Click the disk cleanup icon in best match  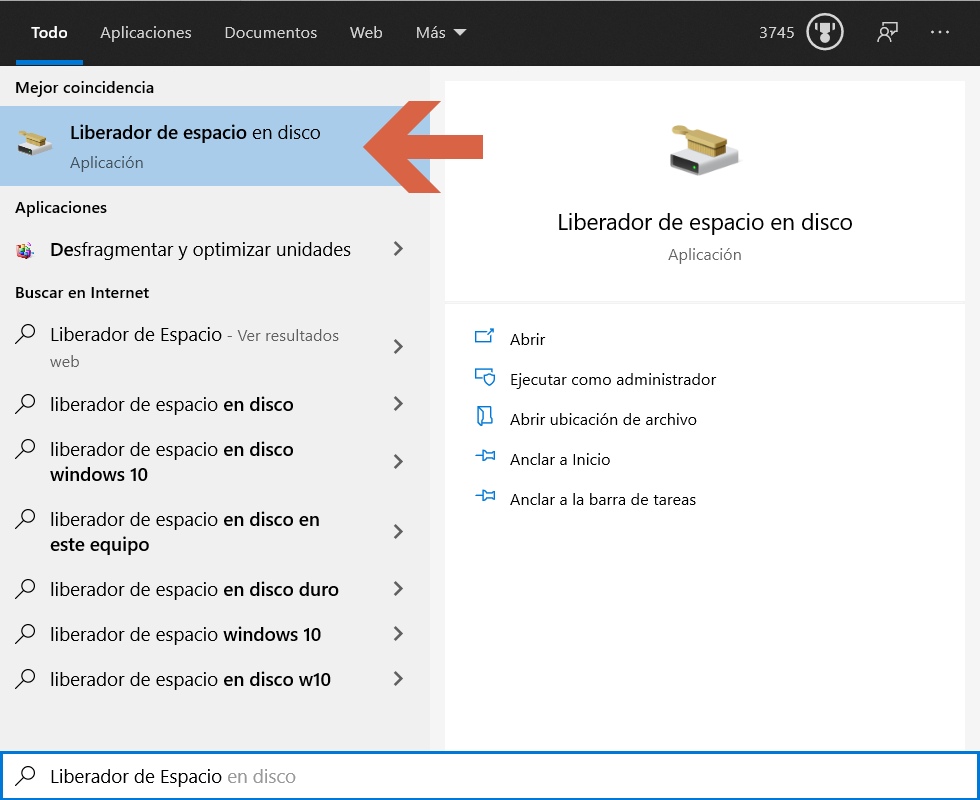34,143
